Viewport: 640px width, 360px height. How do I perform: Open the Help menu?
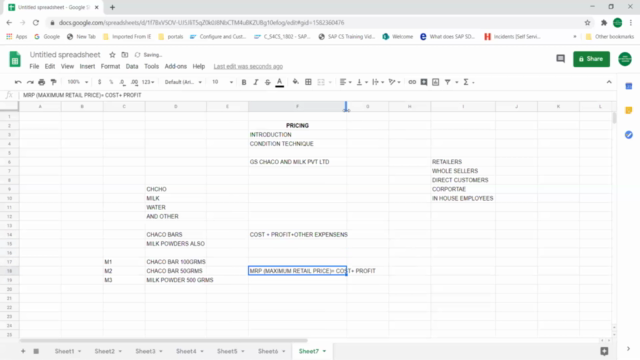tap(199, 66)
